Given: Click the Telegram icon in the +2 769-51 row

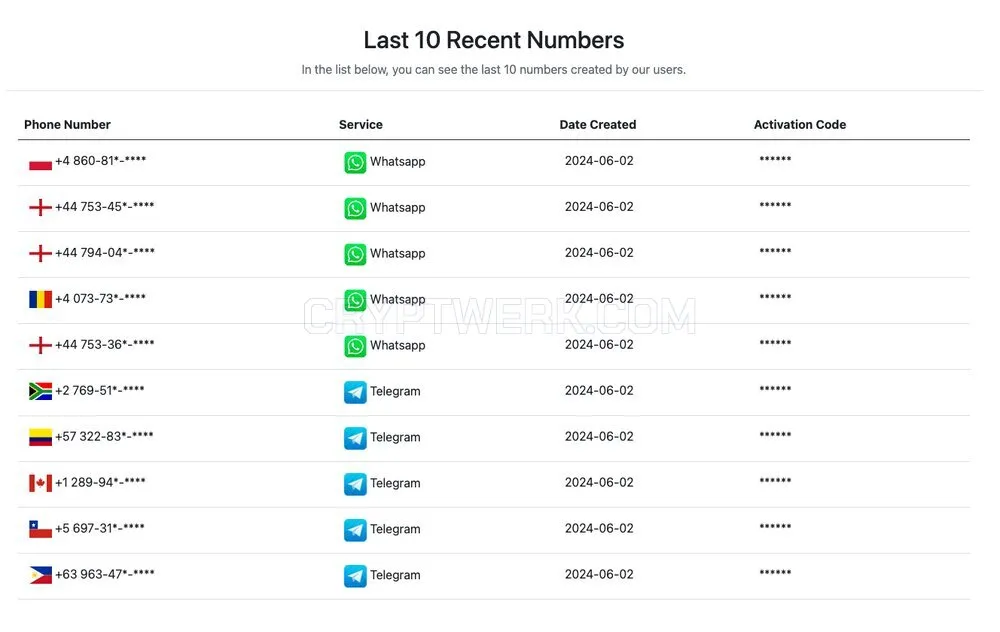Looking at the screenshot, I should pyautogui.click(x=355, y=392).
